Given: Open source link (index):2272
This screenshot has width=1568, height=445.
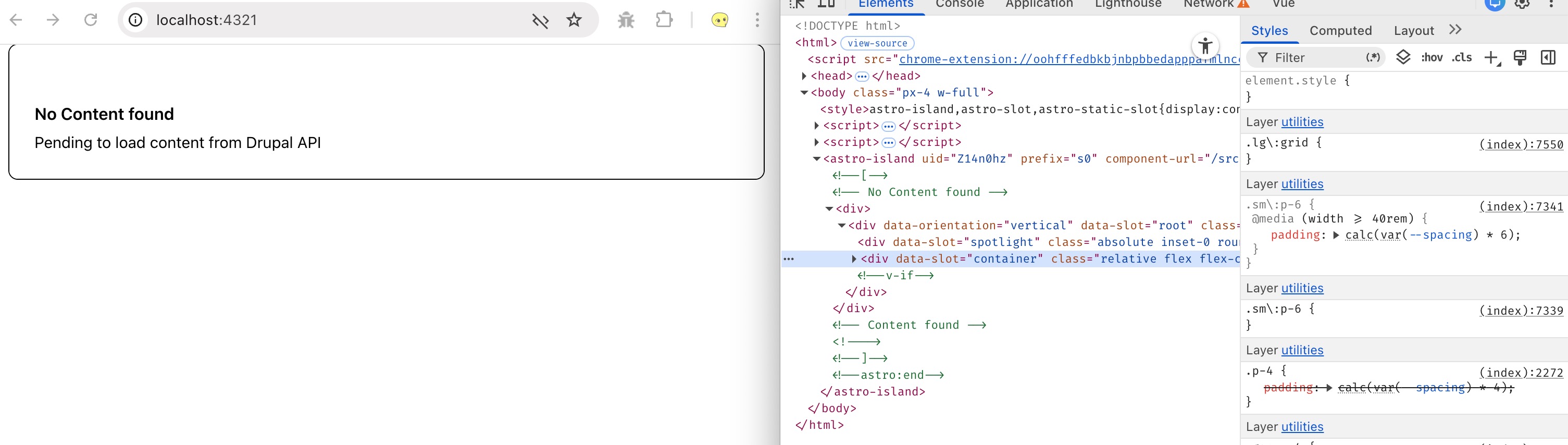Looking at the screenshot, I should tap(1521, 373).
